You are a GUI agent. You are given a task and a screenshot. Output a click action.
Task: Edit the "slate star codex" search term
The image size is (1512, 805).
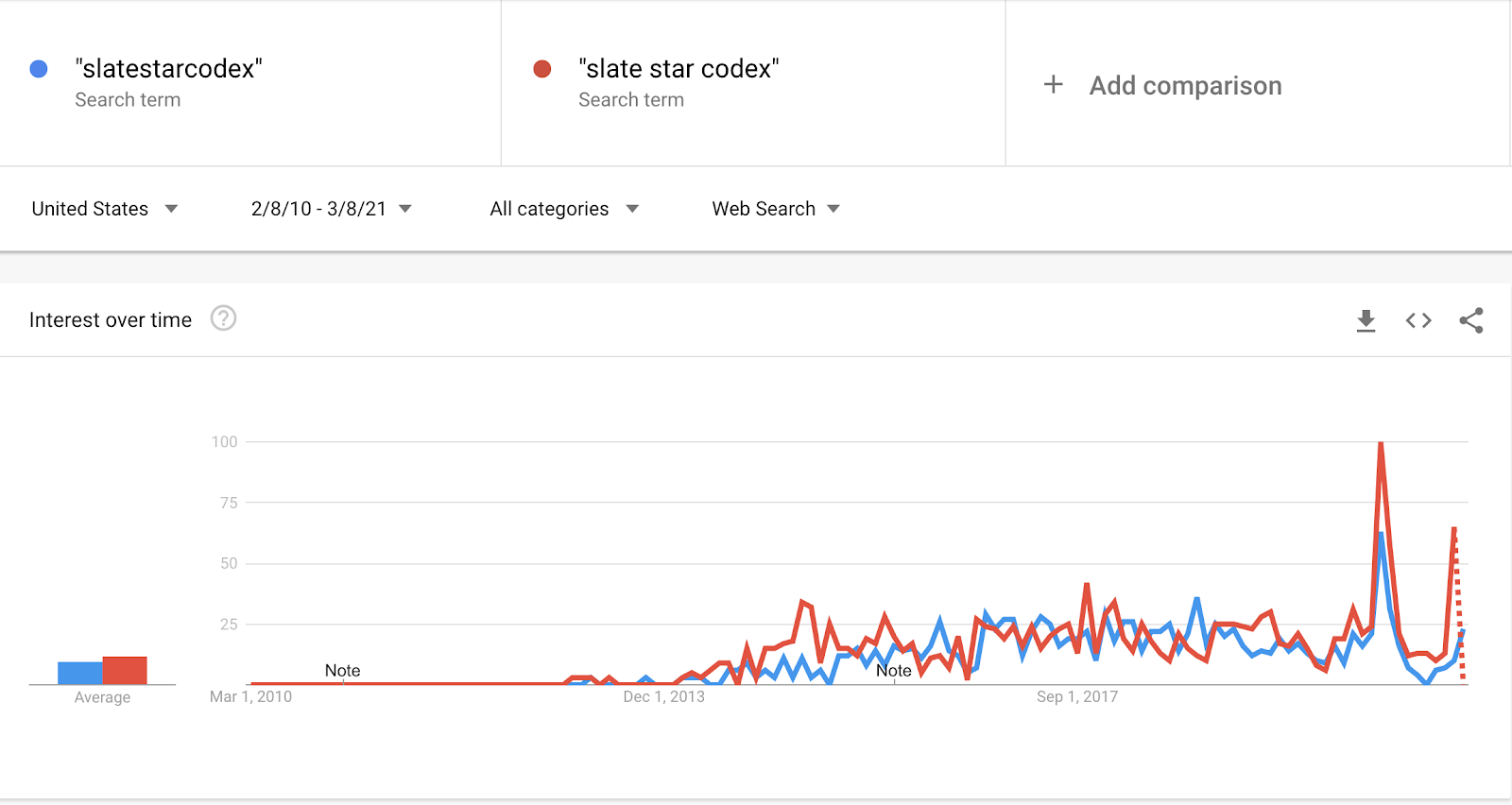[x=679, y=69]
